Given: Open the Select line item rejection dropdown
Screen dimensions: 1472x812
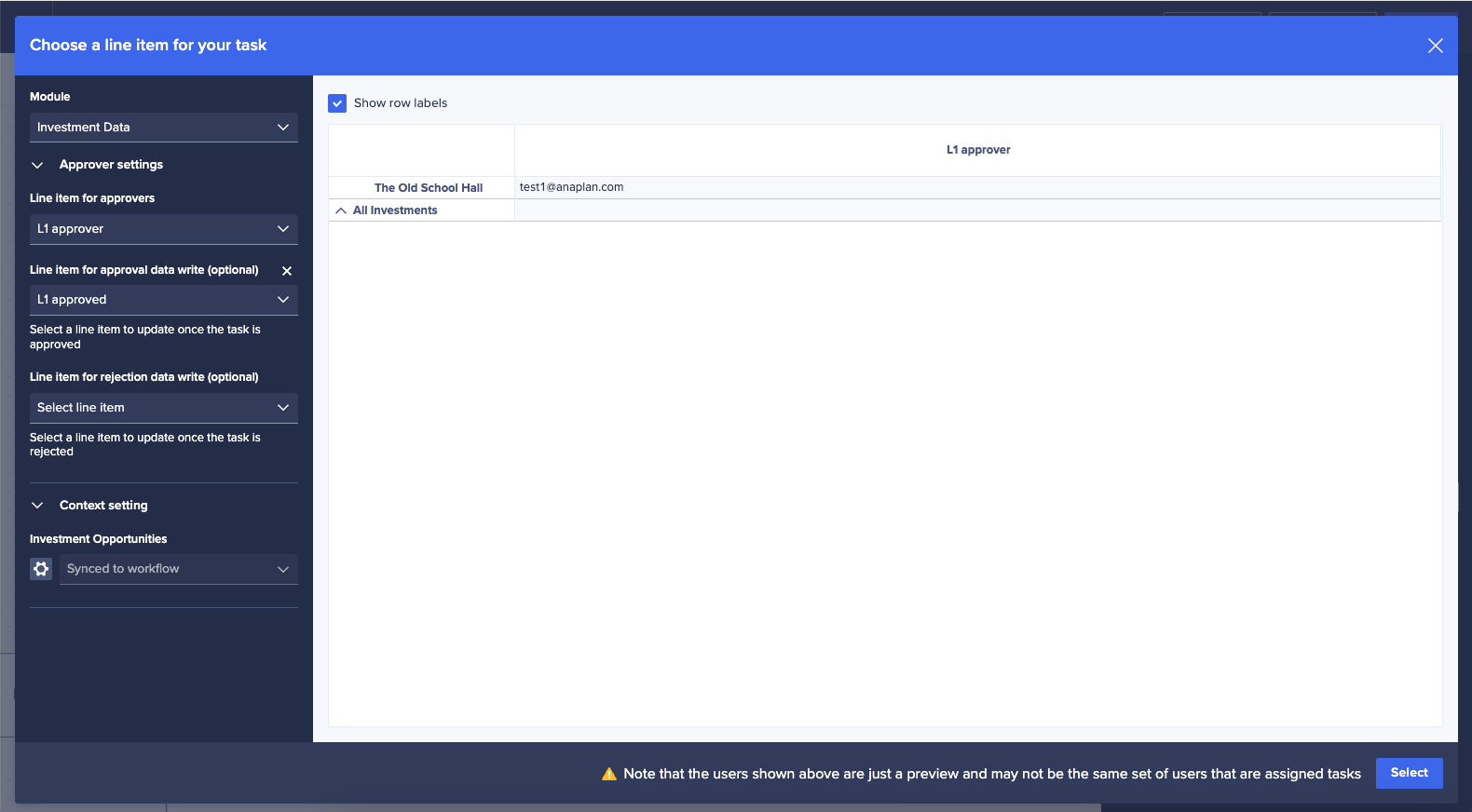Looking at the screenshot, I should click(x=164, y=408).
